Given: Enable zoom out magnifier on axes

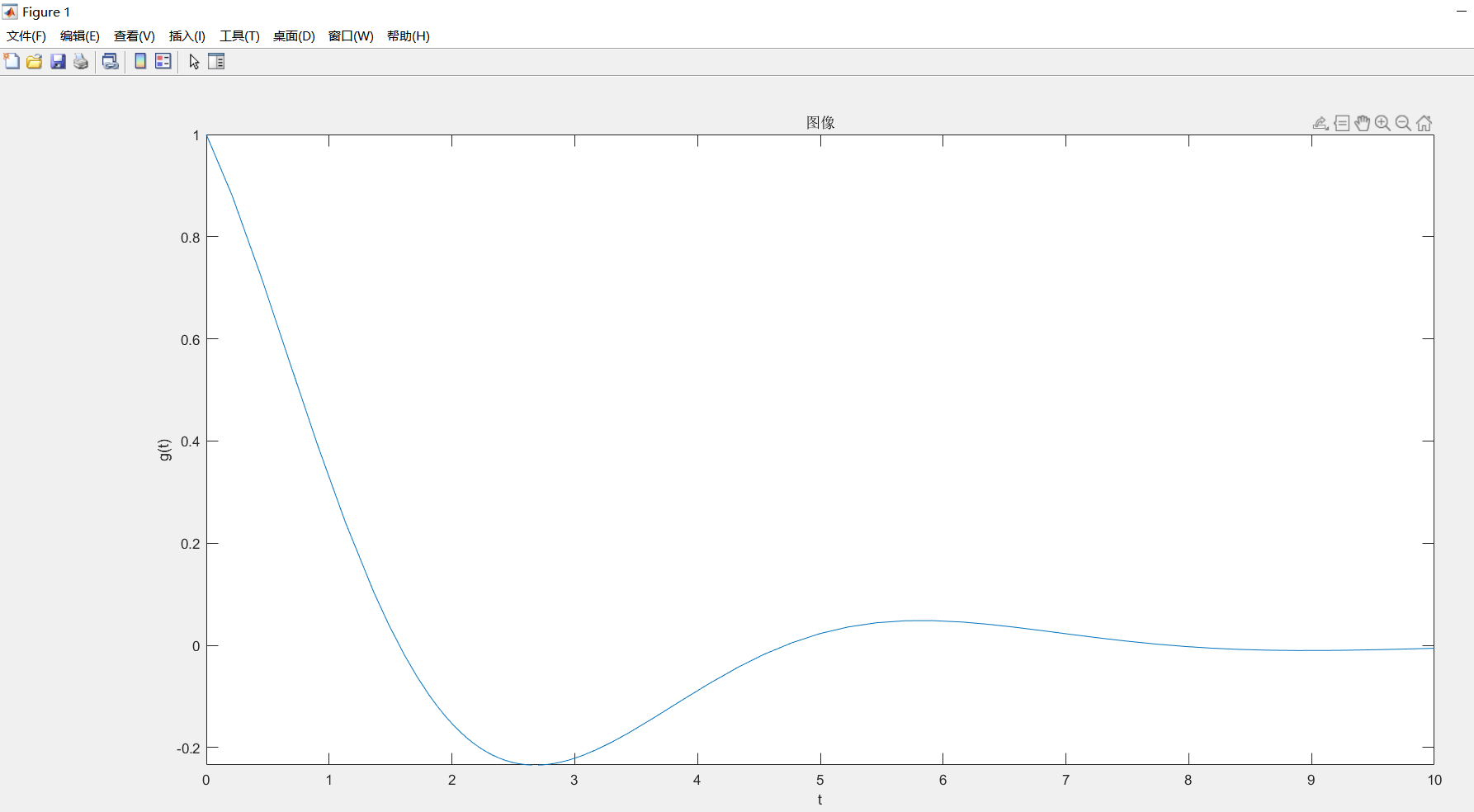Looking at the screenshot, I should 1403,123.
